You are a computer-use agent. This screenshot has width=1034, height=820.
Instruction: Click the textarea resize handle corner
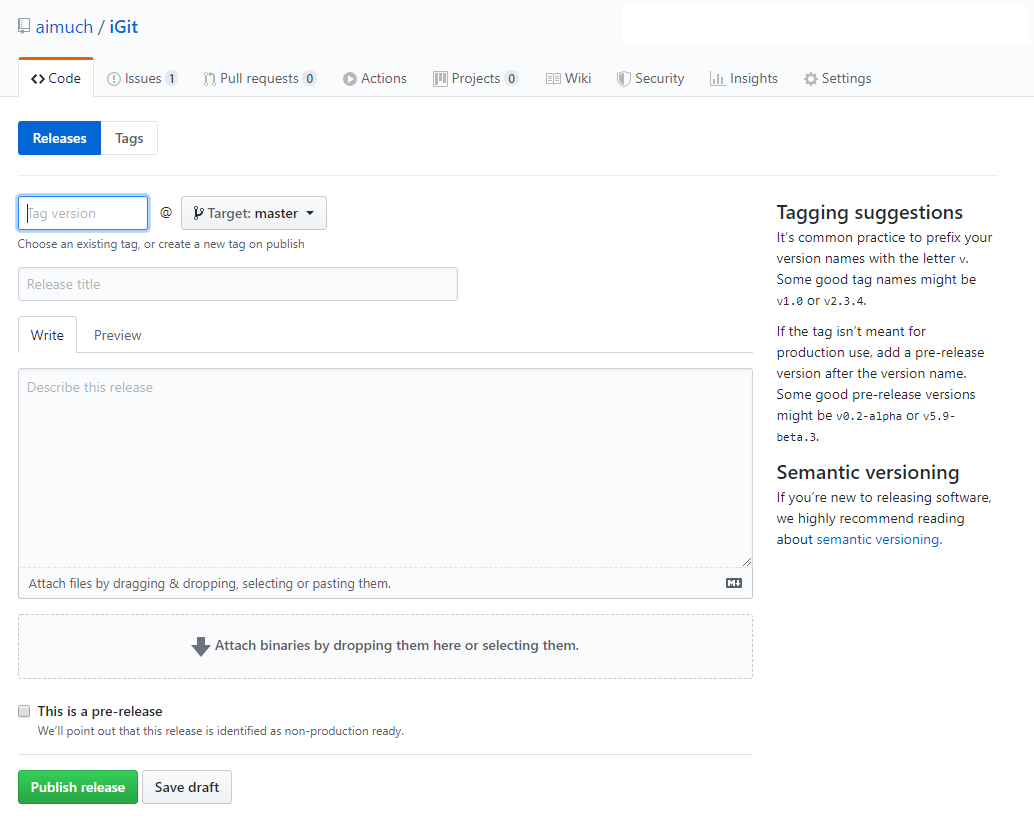tap(746, 562)
